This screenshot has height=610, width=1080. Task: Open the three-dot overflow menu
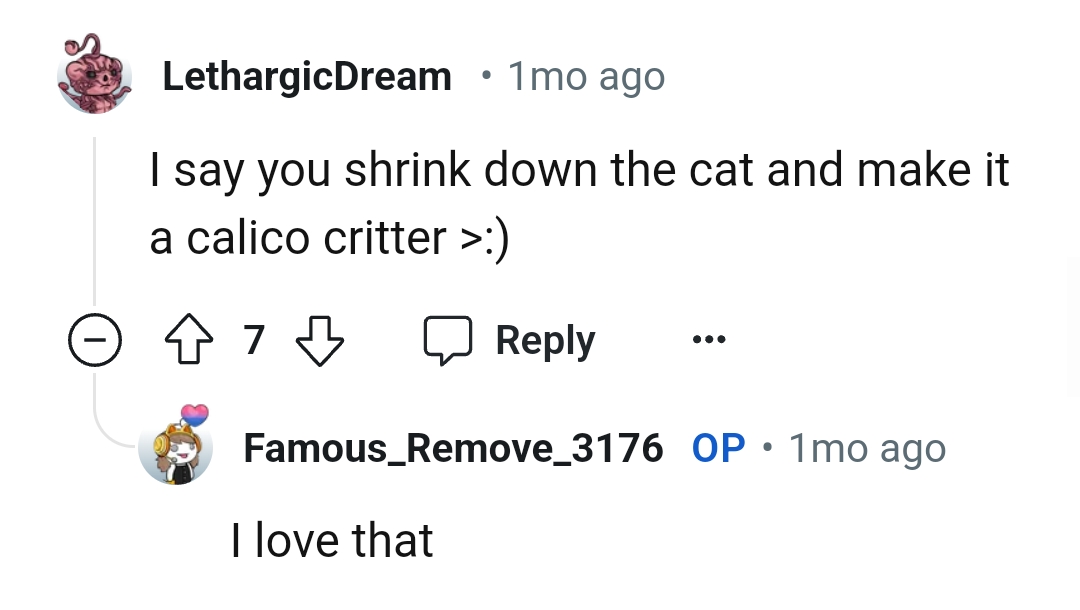[x=708, y=340]
